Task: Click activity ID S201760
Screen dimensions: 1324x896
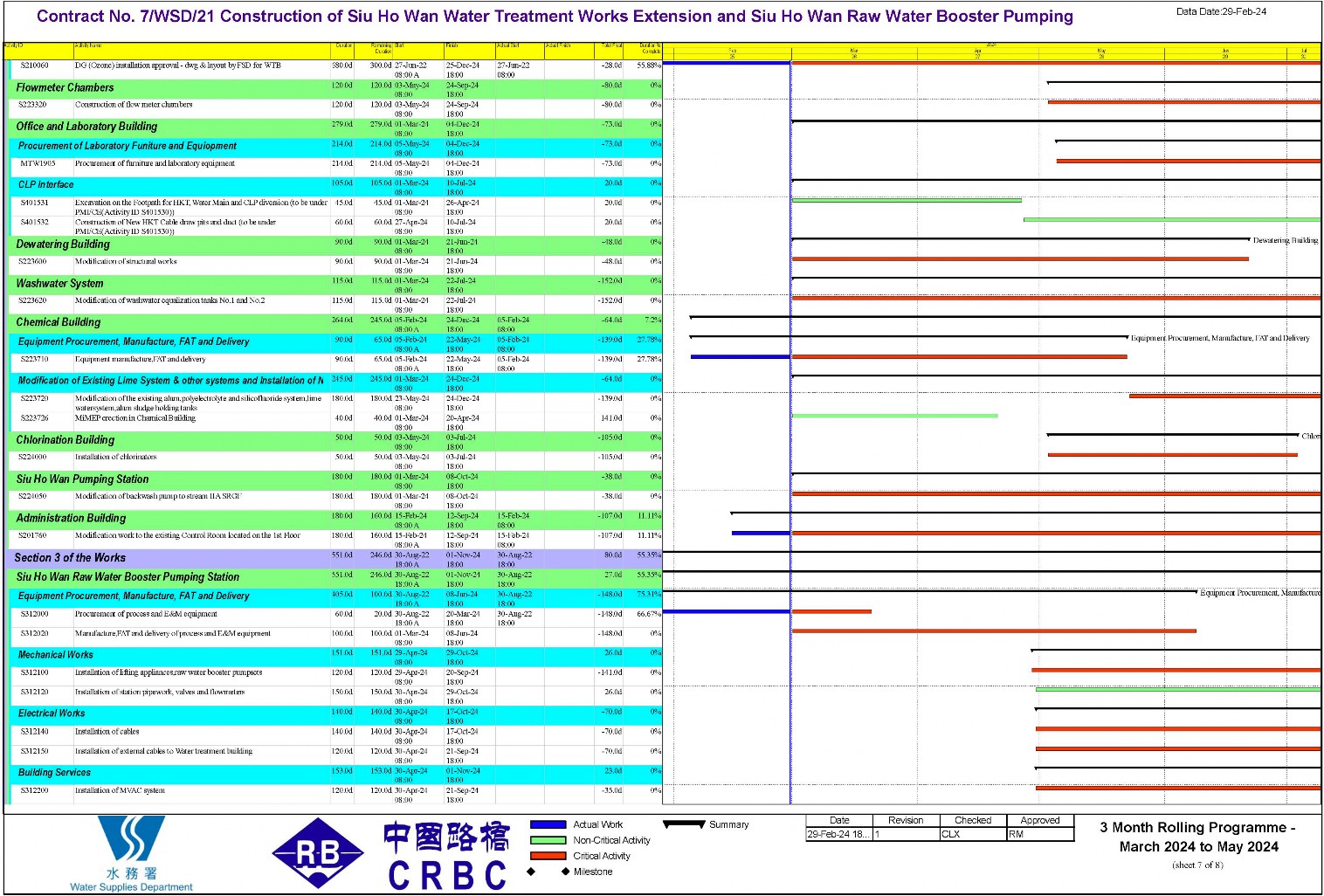Action: [x=35, y=535]
